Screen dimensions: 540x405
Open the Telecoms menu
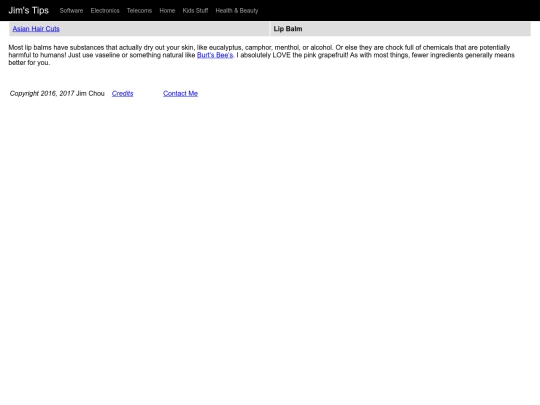[139, 11]
